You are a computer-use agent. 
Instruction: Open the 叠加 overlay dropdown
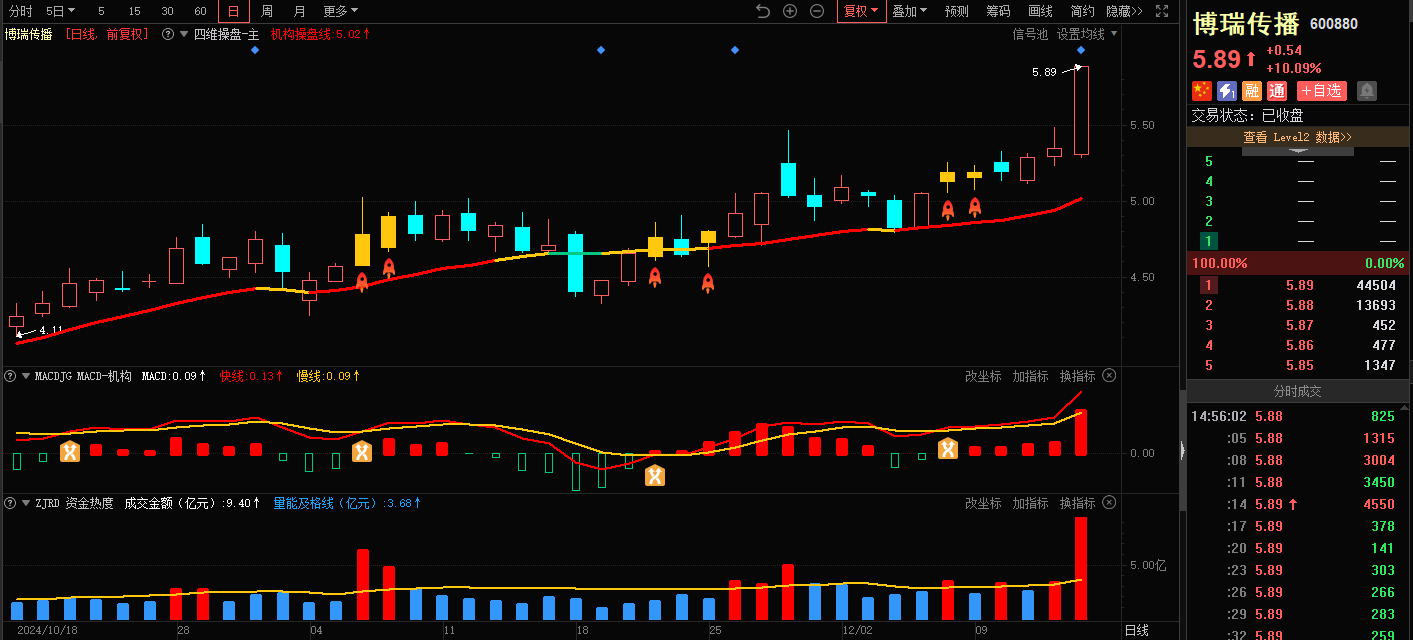pos(909,11)
